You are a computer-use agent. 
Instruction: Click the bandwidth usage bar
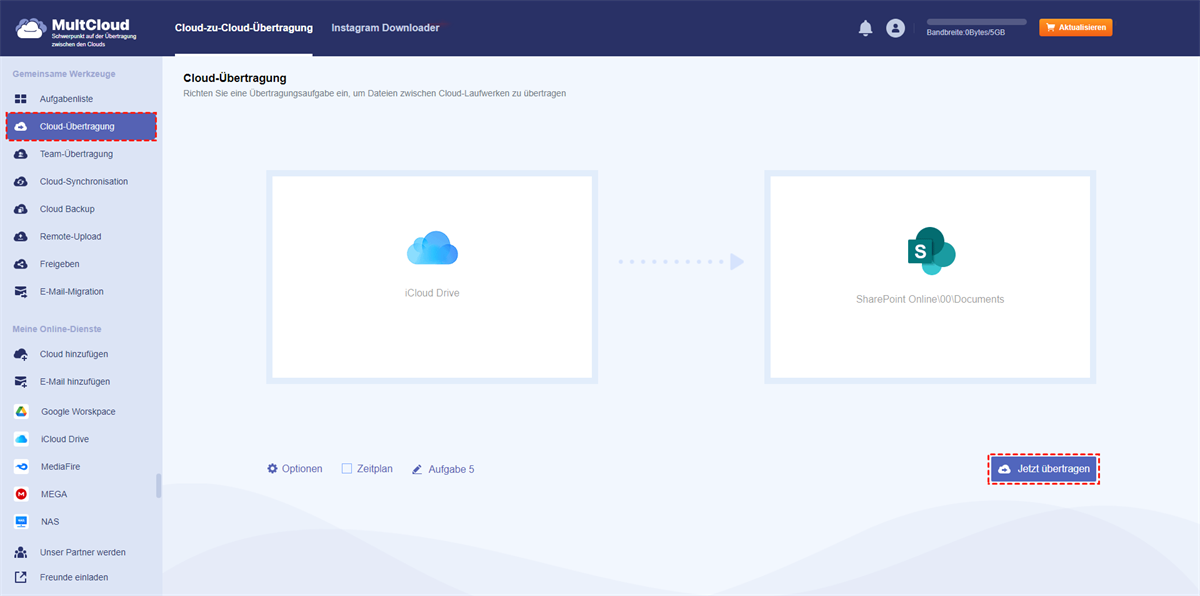click(976, 21)
